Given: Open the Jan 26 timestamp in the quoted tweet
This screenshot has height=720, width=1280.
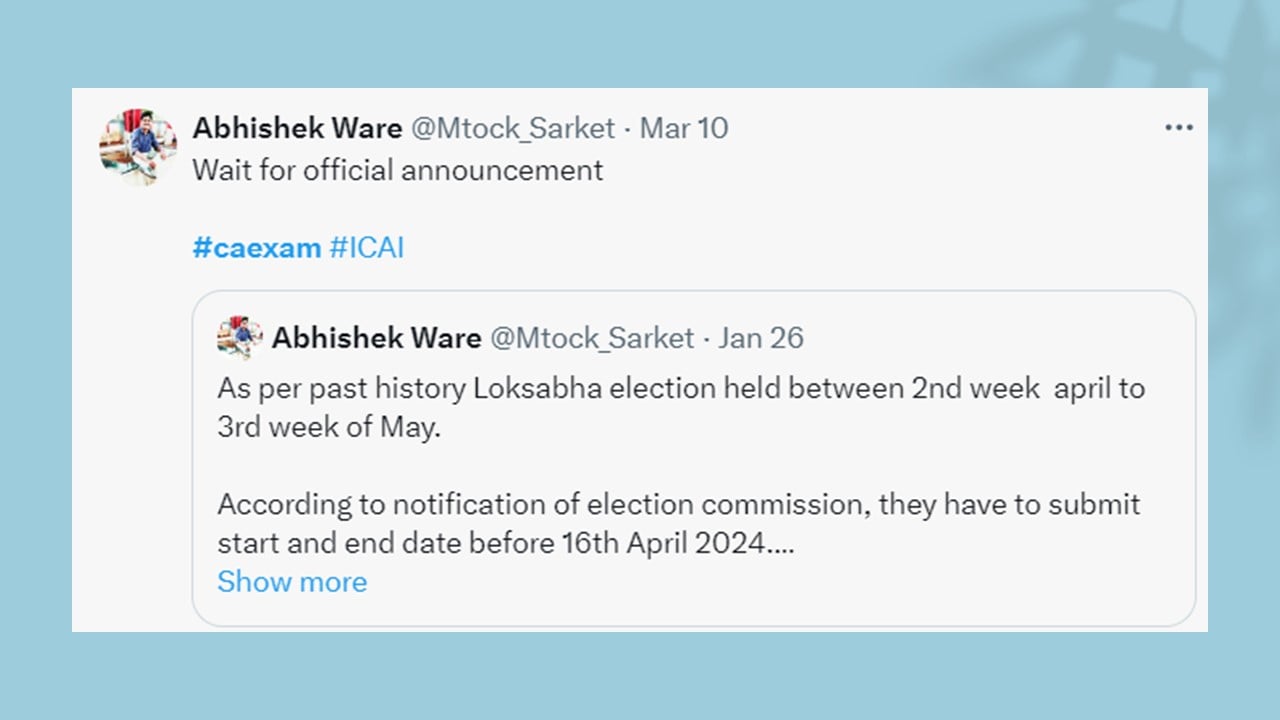Looking at the screenshot, I should tap(761, 338).
